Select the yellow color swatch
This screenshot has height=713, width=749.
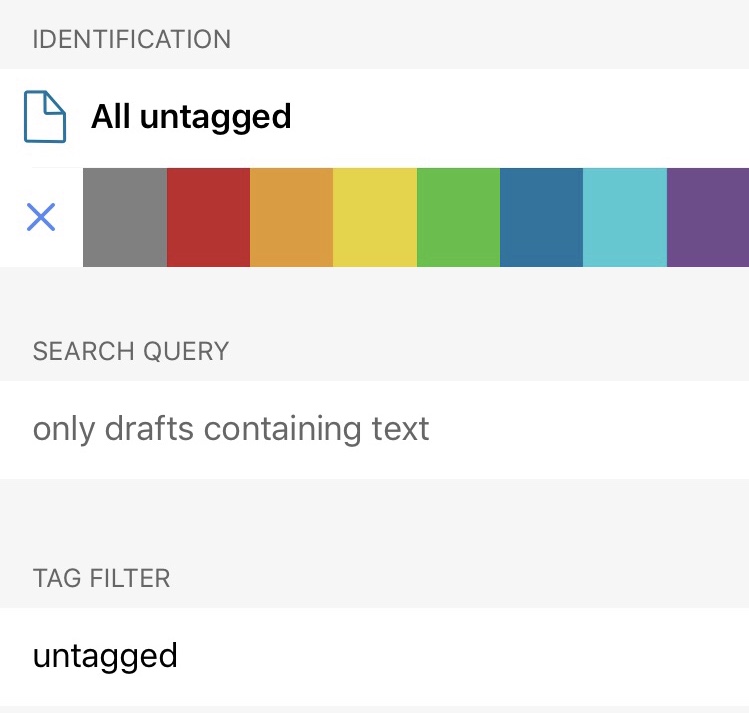click(x=374, y=217)
